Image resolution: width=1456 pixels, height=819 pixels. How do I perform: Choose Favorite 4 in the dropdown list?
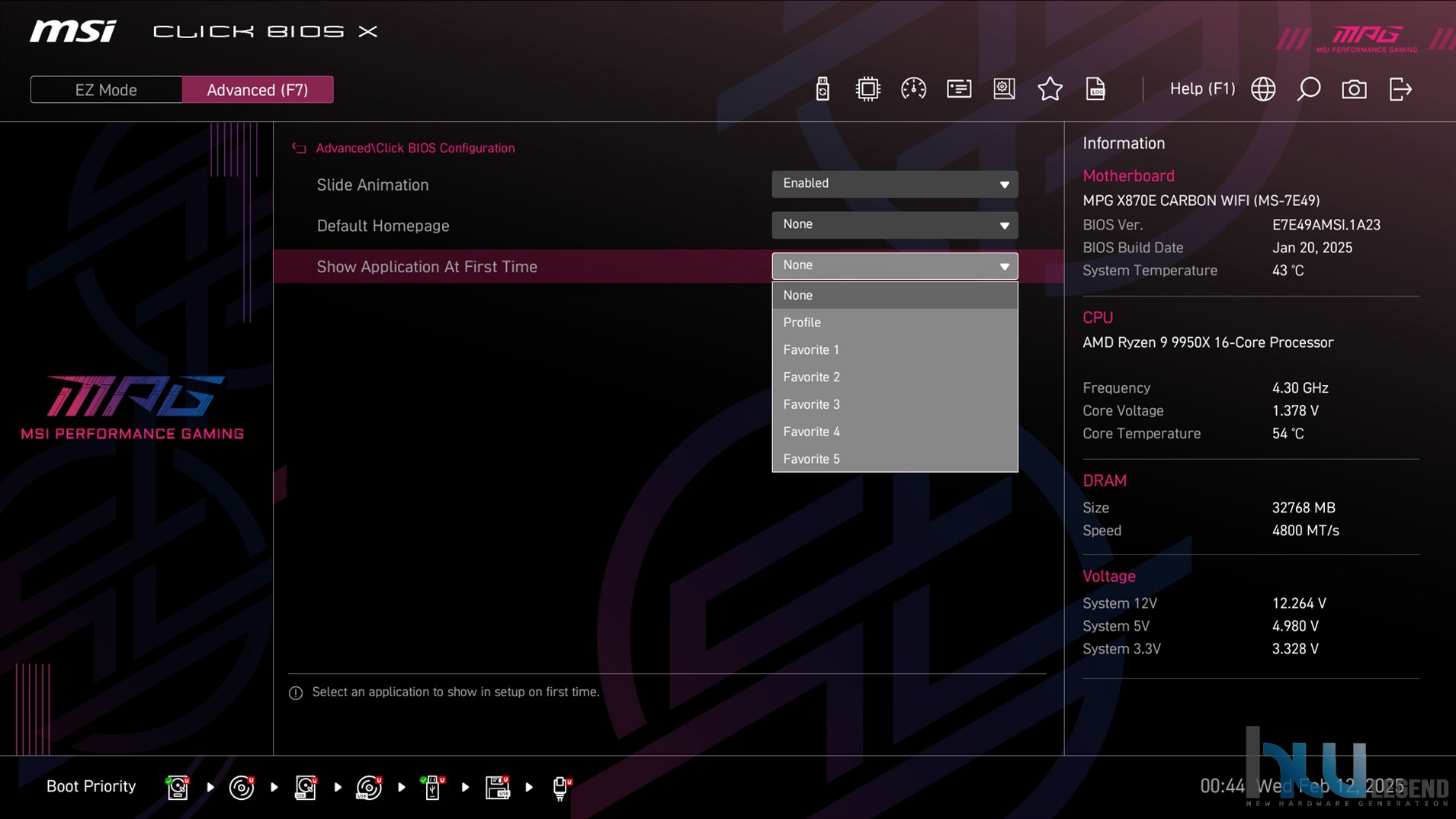[894, 432]
